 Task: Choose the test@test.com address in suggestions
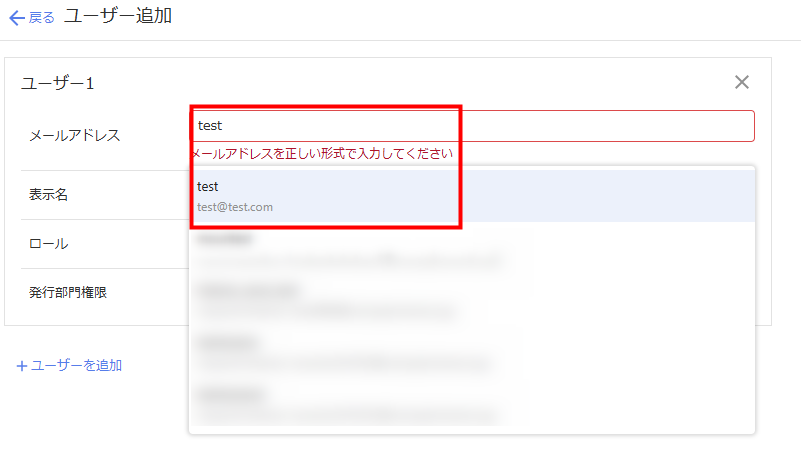click(235, 207)
